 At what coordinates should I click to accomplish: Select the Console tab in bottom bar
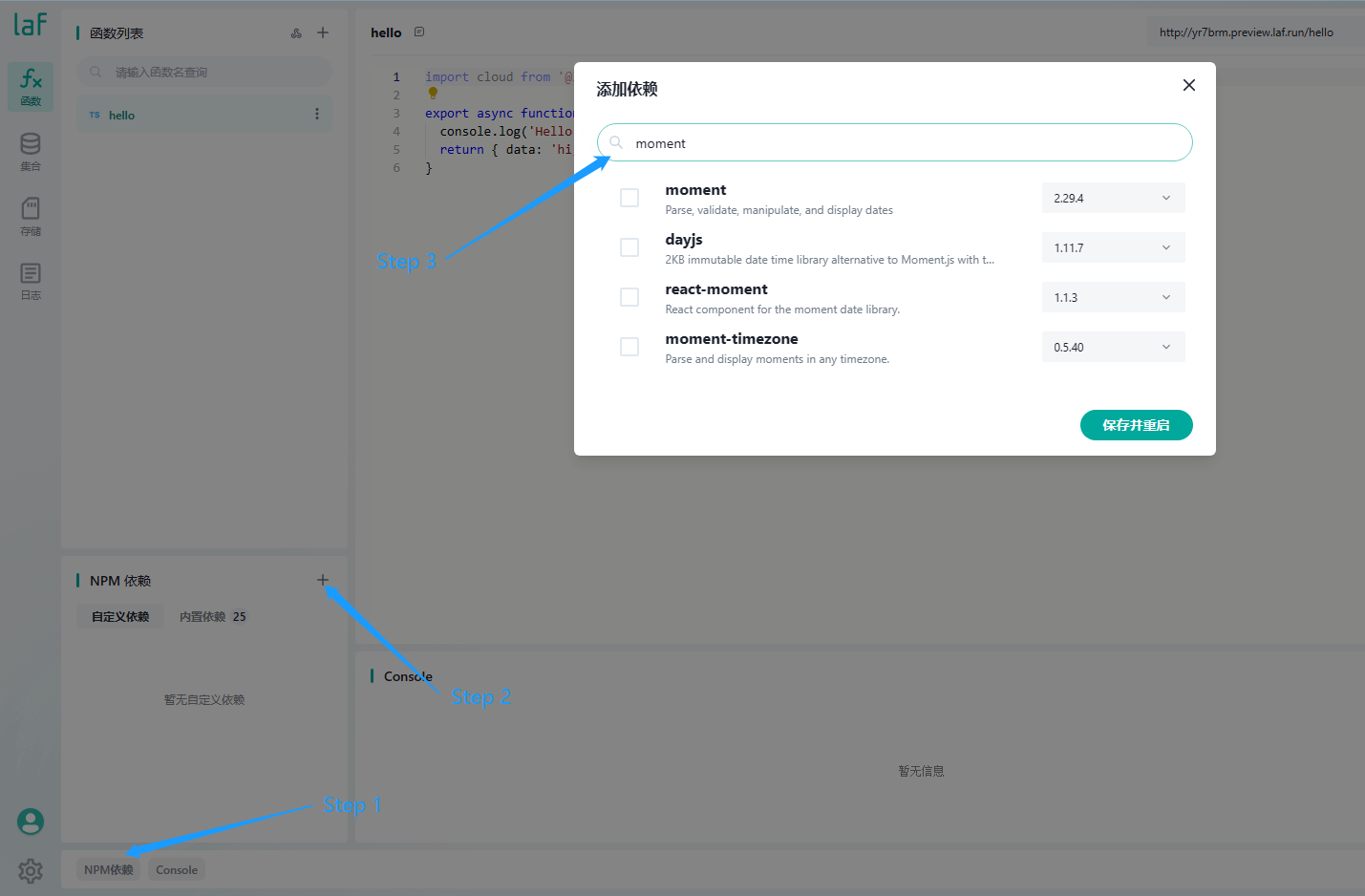coord(177,870)
